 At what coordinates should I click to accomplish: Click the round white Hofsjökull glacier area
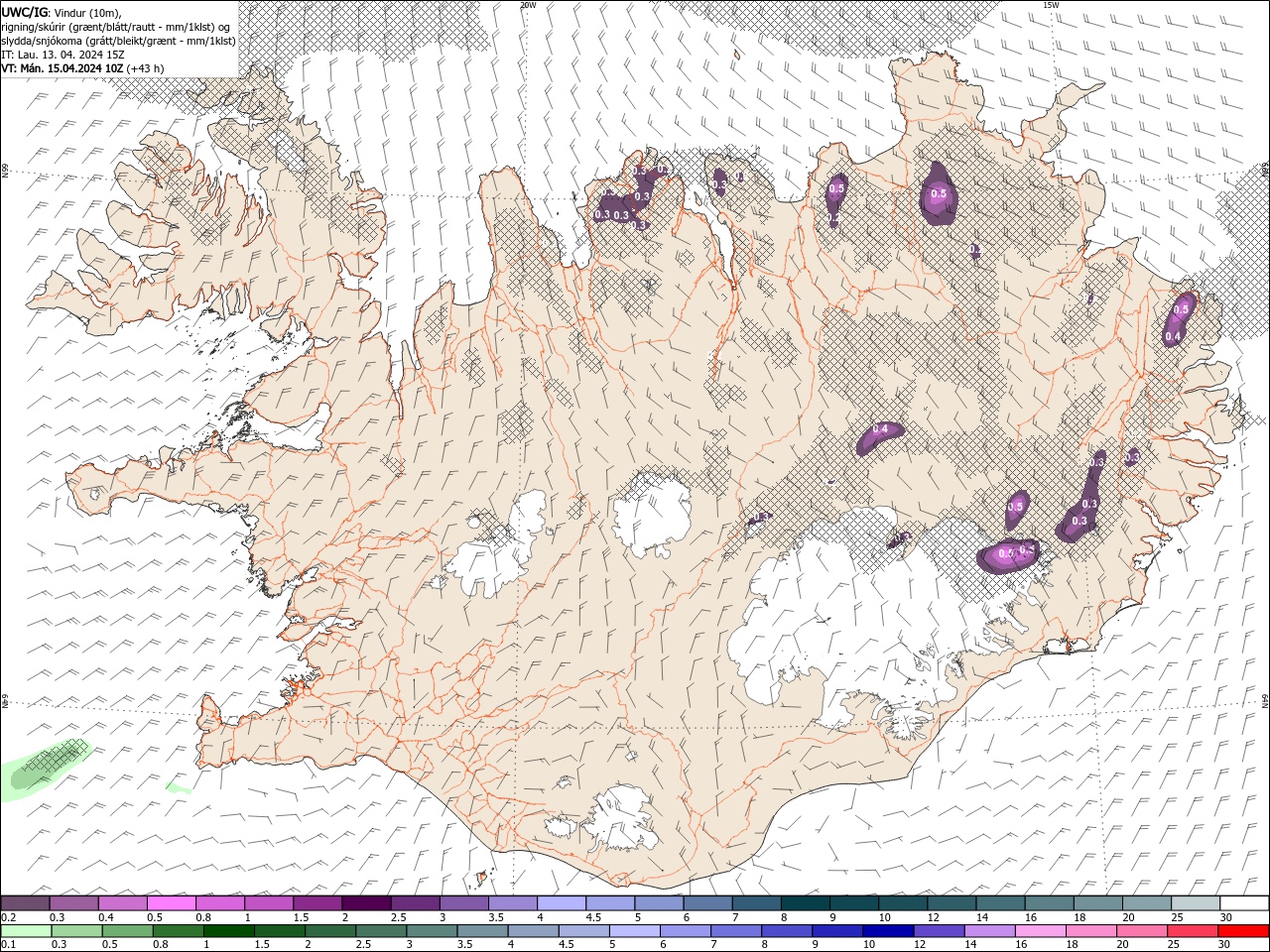(x=651, y=514)
